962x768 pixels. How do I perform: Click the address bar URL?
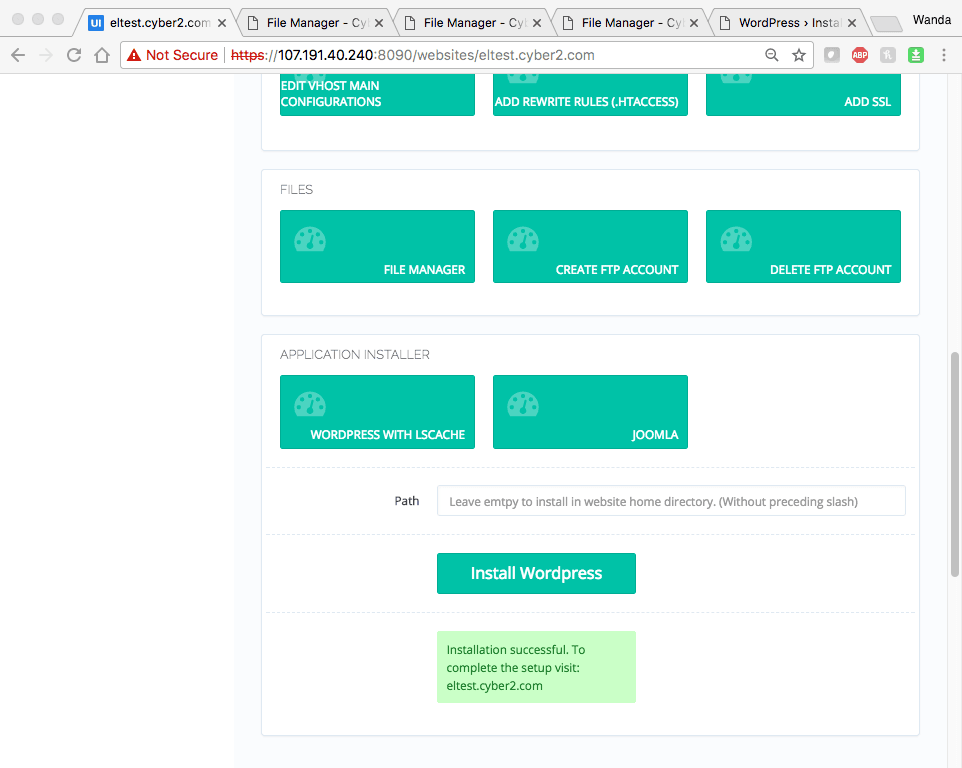pyautogui.click(x=412, y=55)
